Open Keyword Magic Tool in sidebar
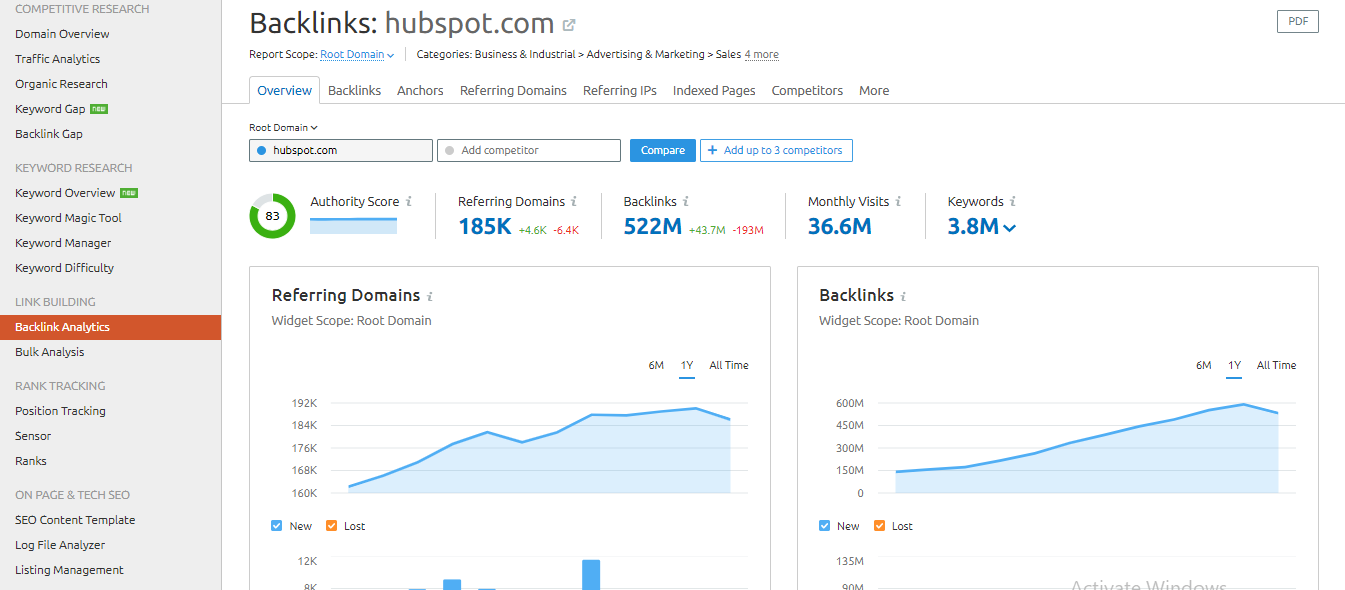This screenshot has height=590, width=1345. 68,218
